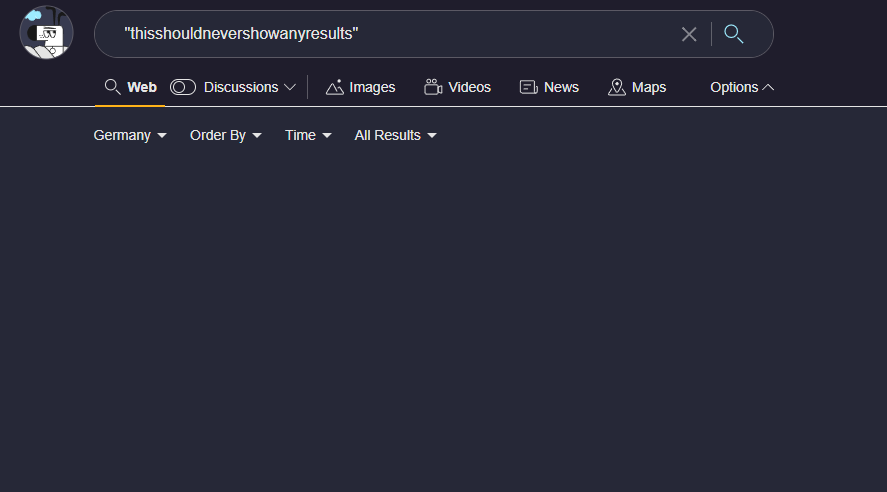Image resolution: width=887 pixels, height=492 pixels.
Task: Switch to the News text tab
Action: (x=561, y=87)
